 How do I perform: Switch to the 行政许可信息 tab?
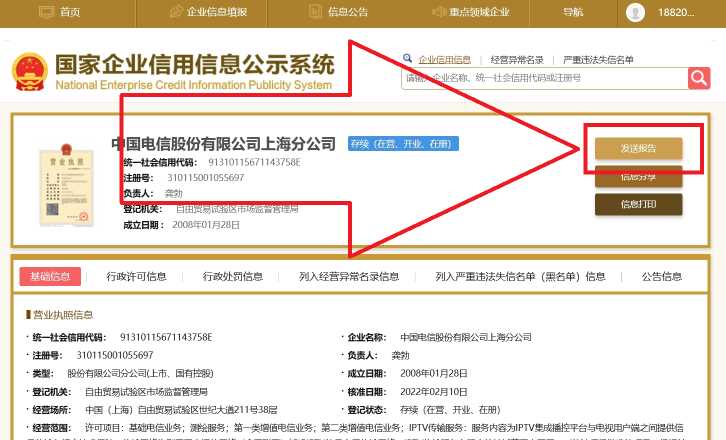[x=136, y=277]
